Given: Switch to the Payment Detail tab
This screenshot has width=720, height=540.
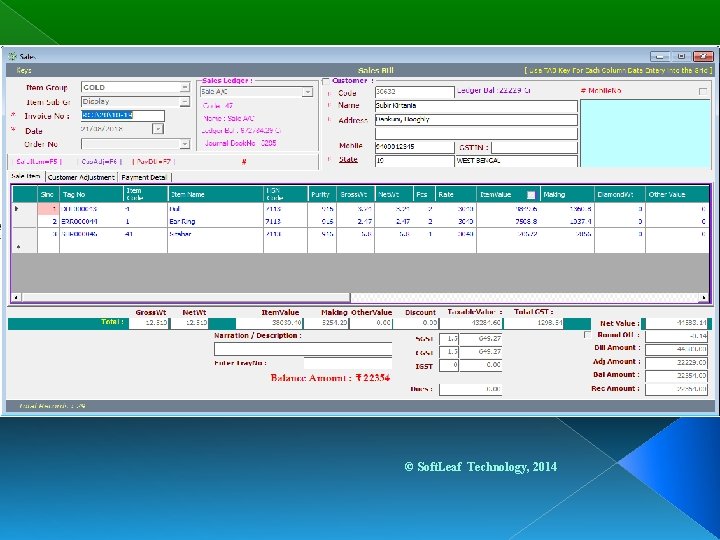Looking at the screenshot, I should (x=144, y=177).
